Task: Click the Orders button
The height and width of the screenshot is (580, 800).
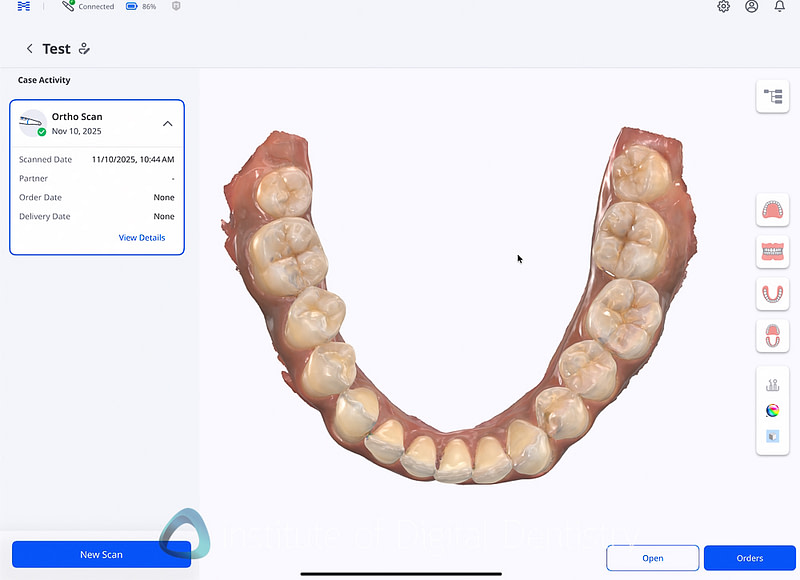Action: click(749, 558)
